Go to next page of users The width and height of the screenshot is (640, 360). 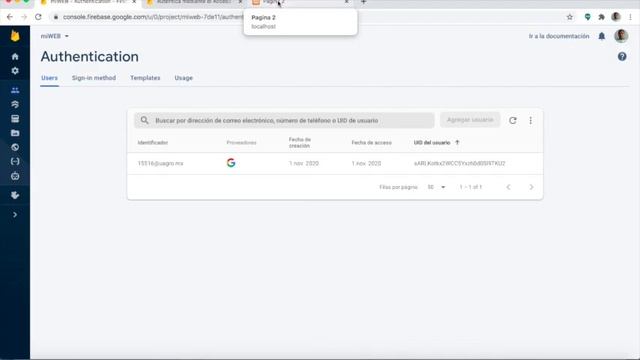click(531, 187)
